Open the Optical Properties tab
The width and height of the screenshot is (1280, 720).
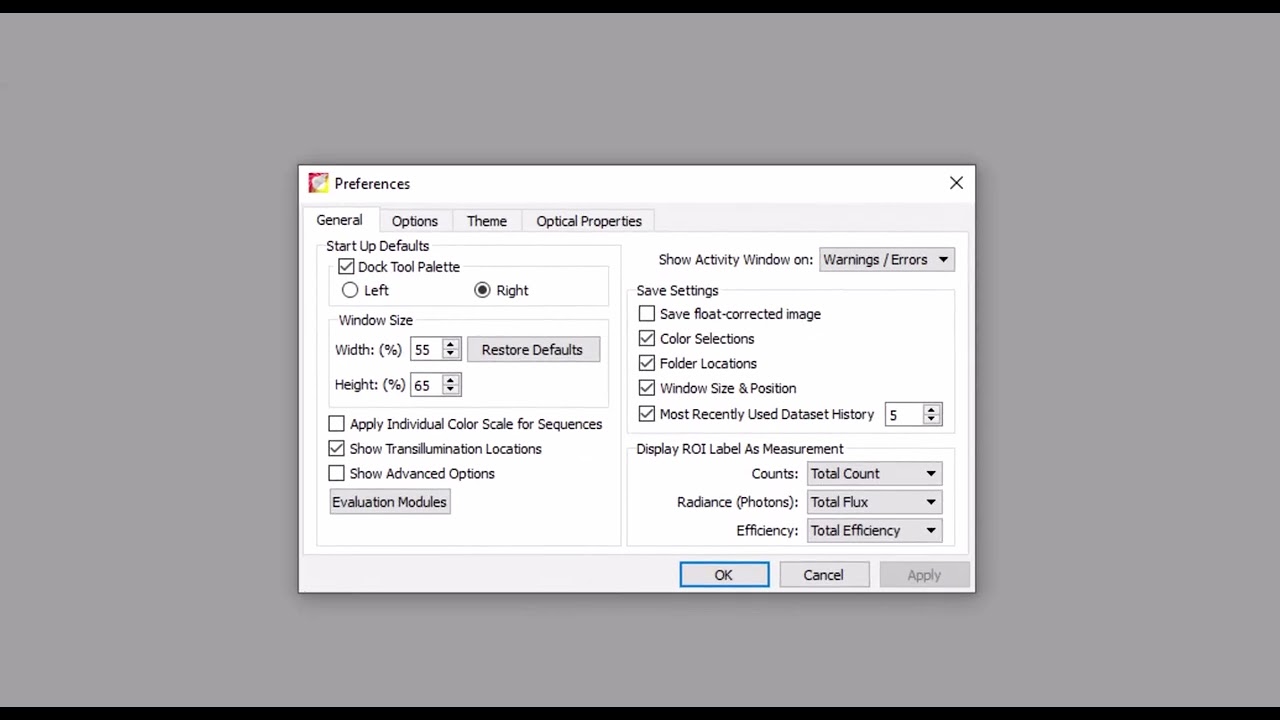(x=589, y=221)
